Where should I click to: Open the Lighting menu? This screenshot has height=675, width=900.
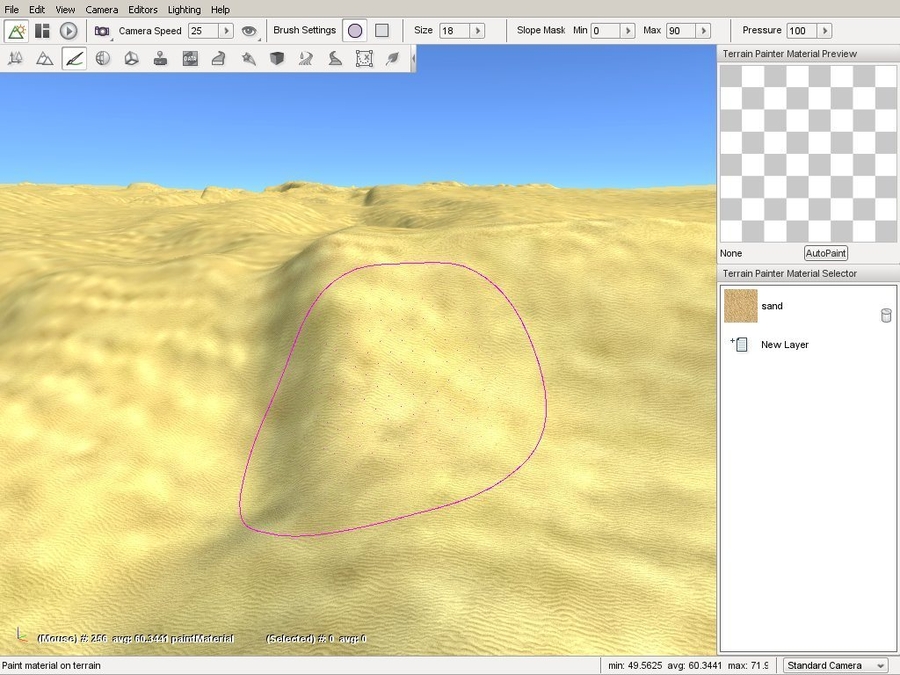click(x=184, y=9)
